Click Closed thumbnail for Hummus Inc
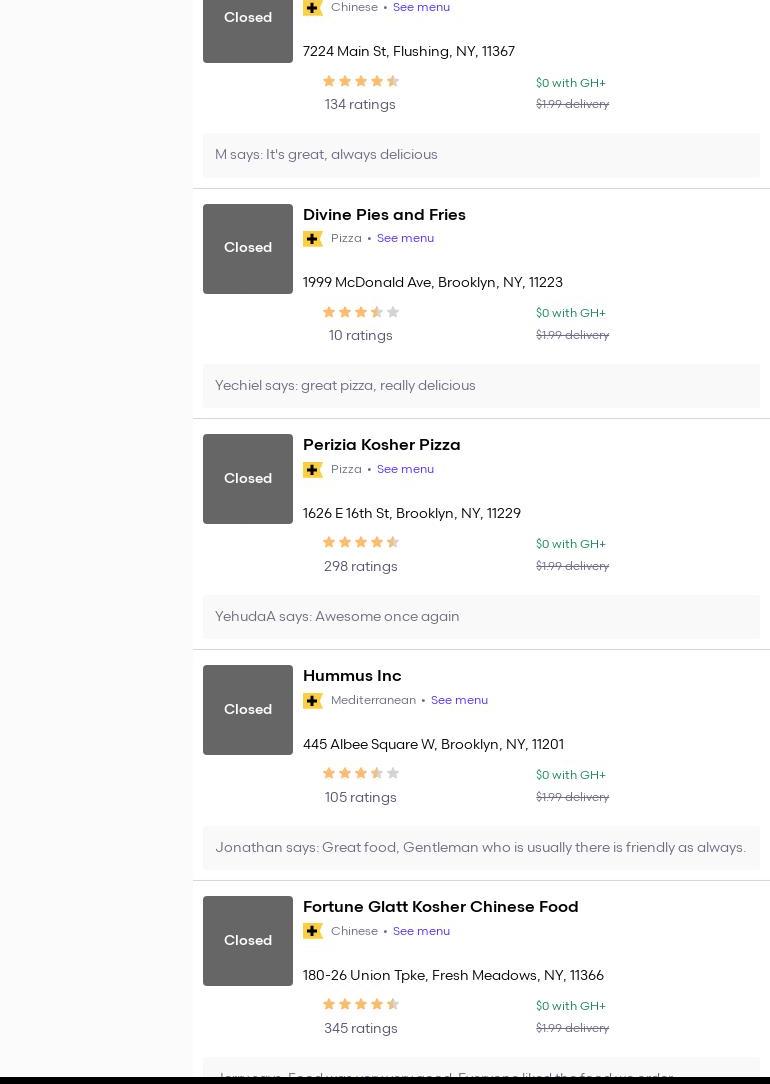770x1084 pixels. (248, 710)
